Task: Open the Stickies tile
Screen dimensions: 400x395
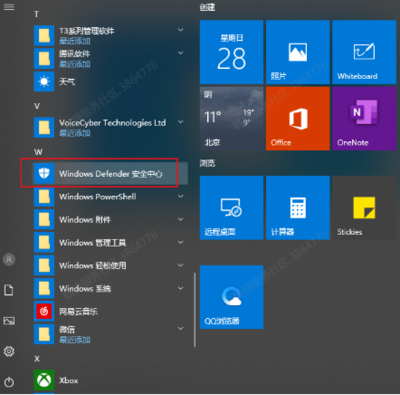Action: [364, 208]
